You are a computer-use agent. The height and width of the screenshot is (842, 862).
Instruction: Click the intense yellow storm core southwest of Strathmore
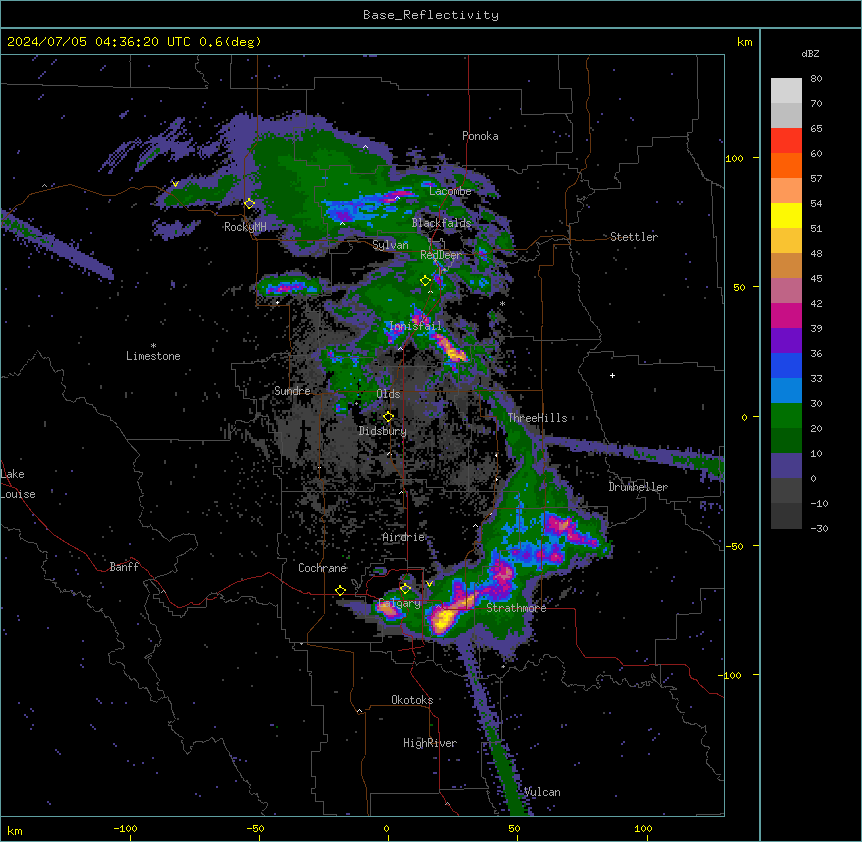coord(443,619)
